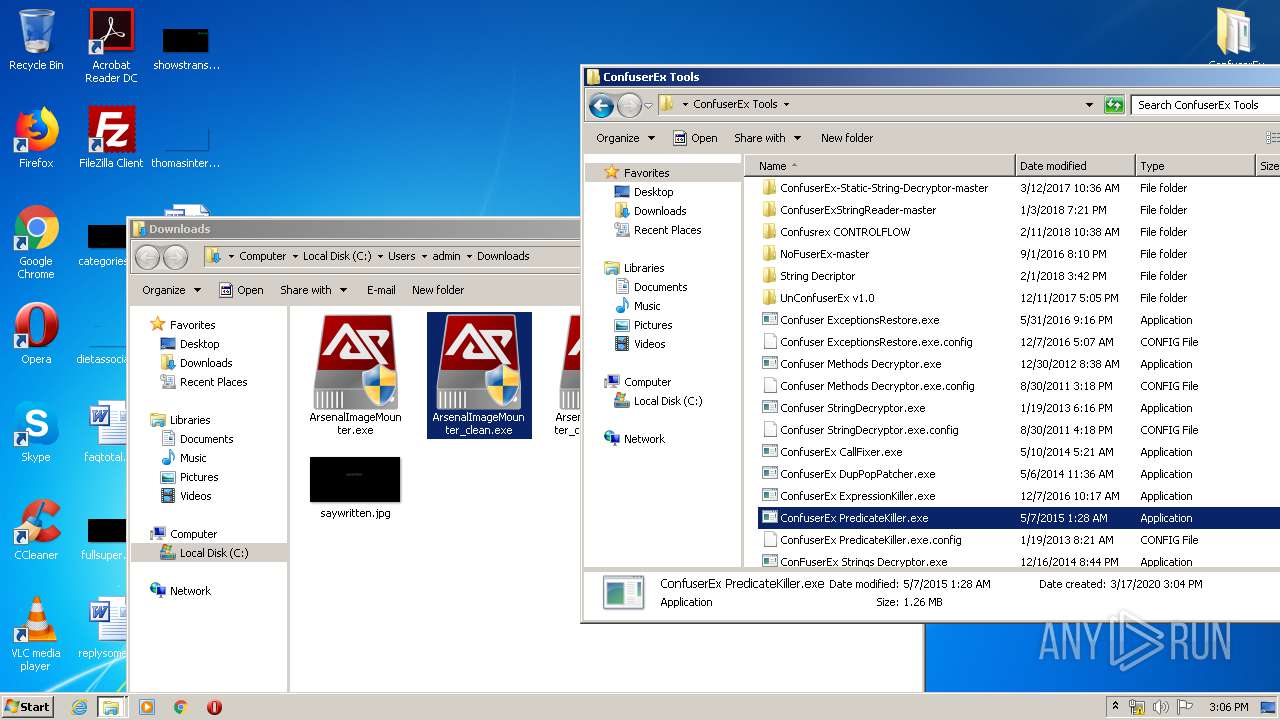Open String Decriptor folder

coord(817,276)
